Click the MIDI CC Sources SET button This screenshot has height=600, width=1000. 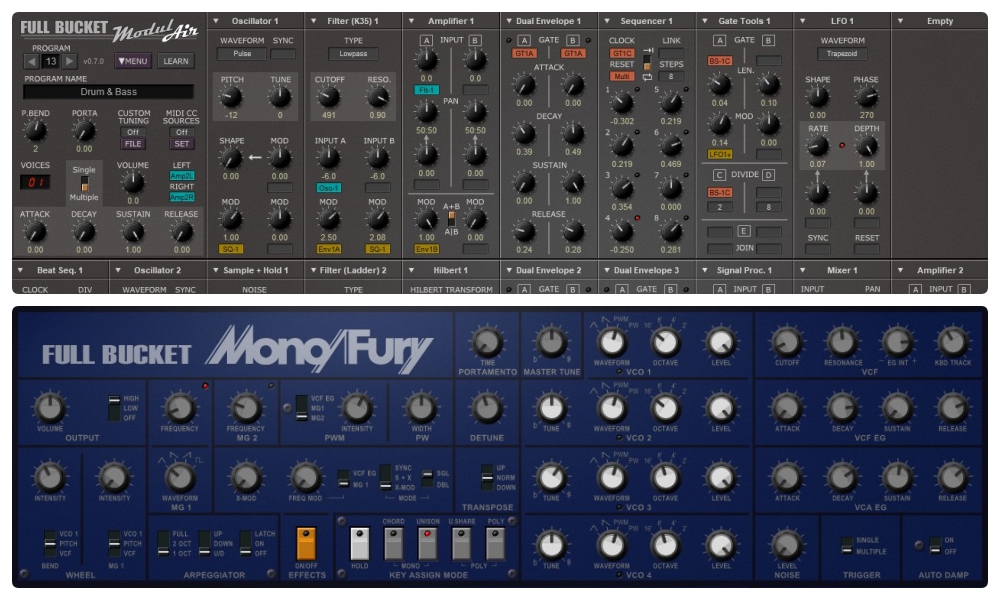coord(182,144)
